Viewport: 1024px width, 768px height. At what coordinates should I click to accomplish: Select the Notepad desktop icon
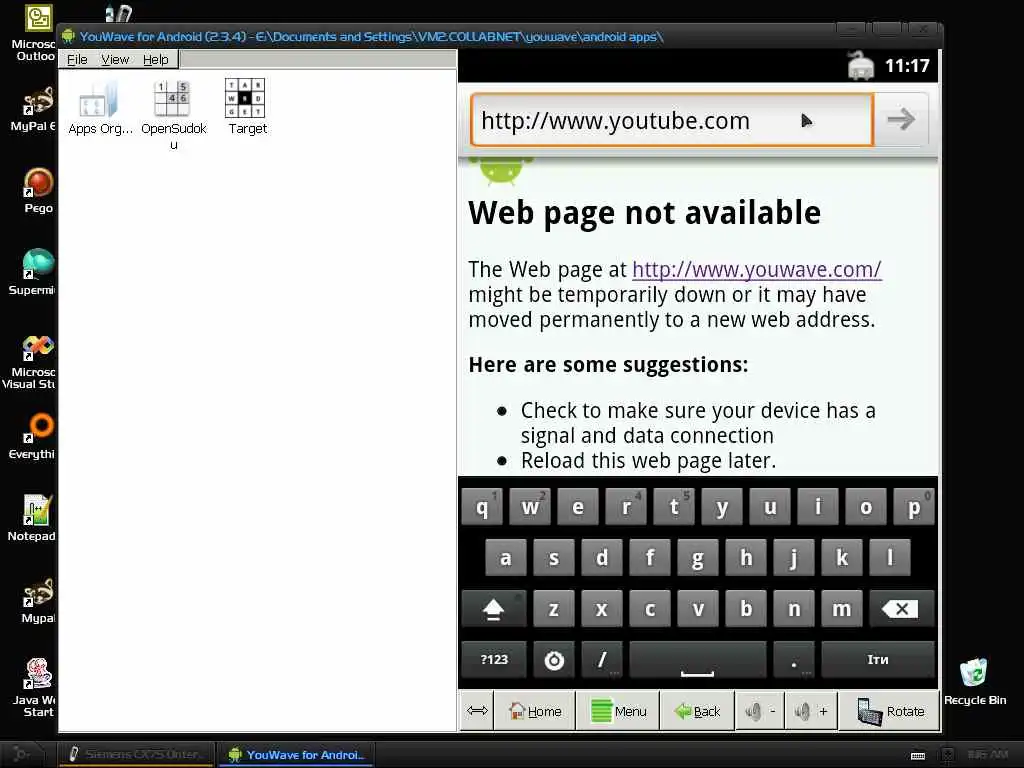point(33,518)
